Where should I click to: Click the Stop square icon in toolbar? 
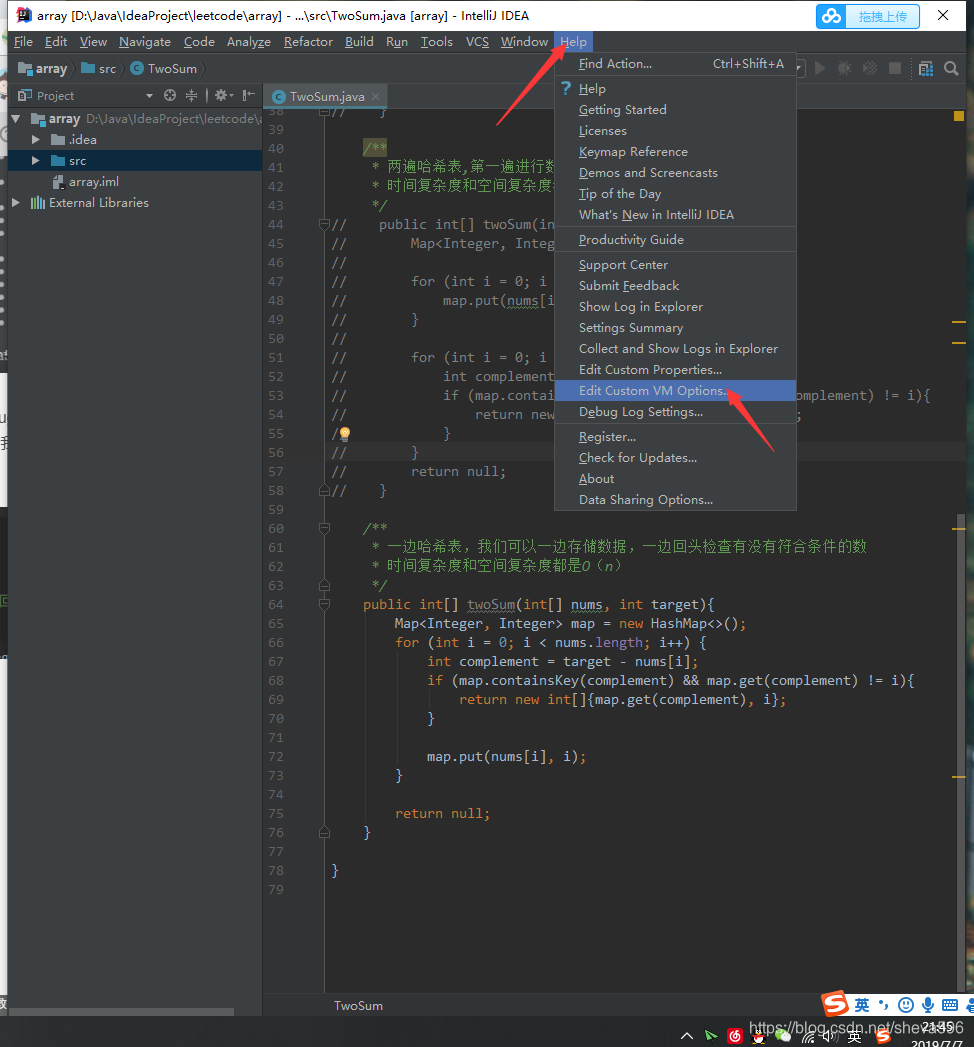click(x=895, y=68)
